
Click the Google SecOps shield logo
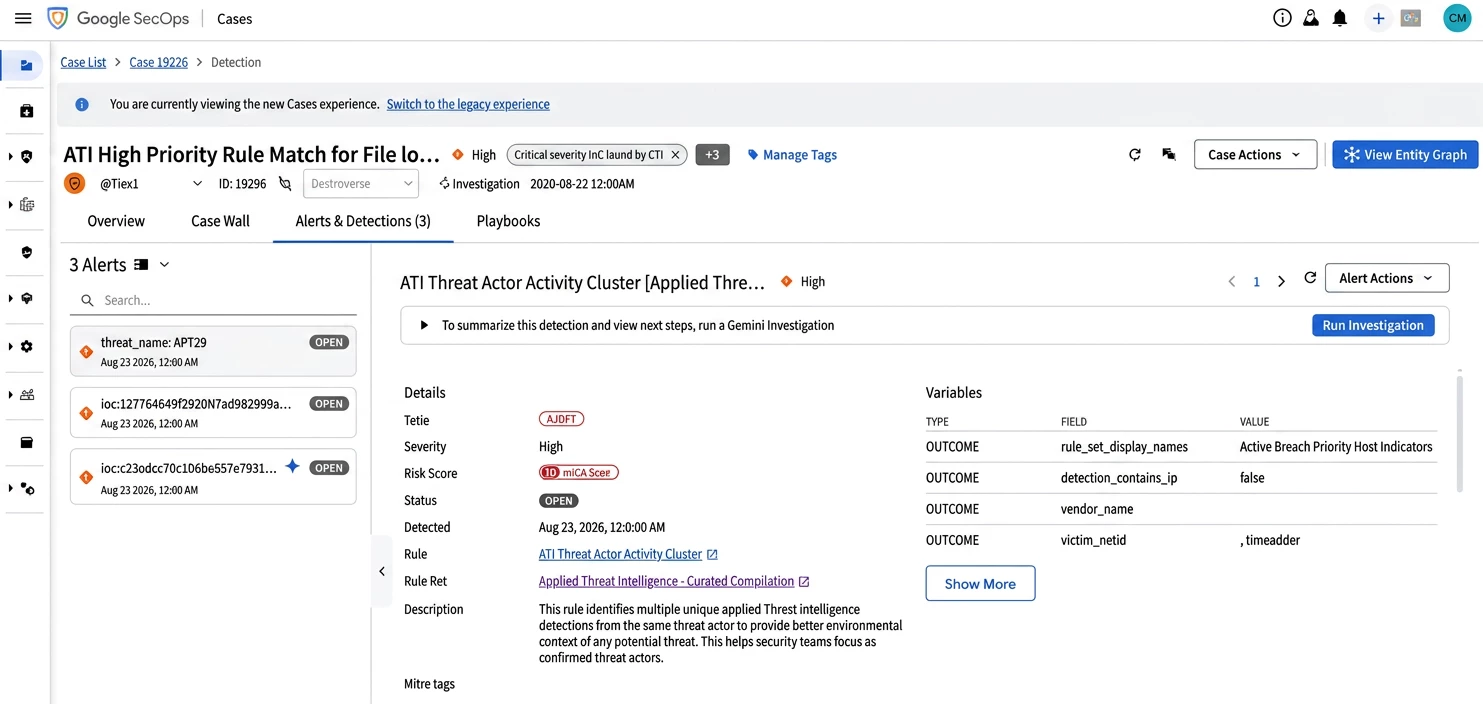(x=57, y=18)
